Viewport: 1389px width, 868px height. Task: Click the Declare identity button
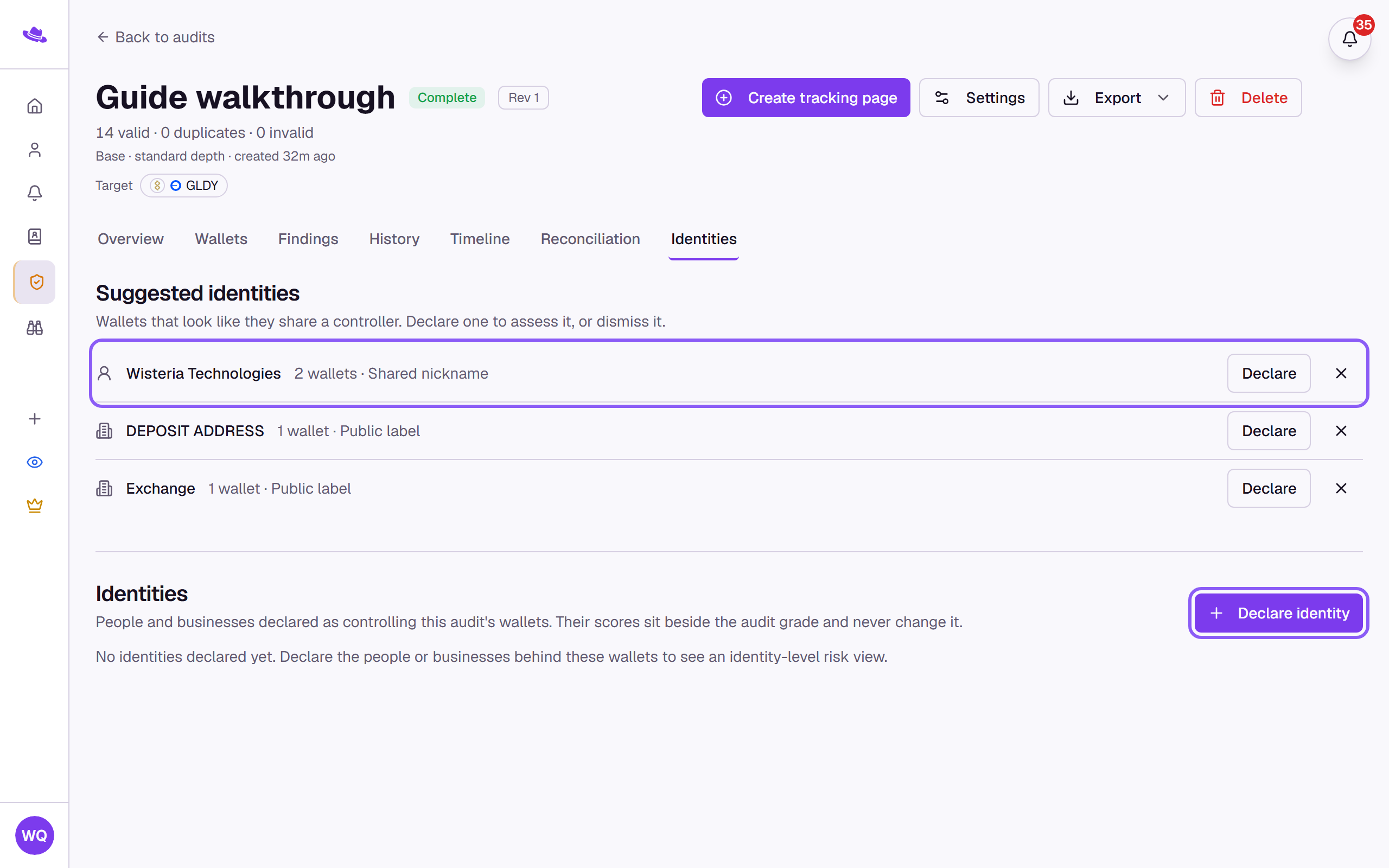click(x=1279, y=613)
